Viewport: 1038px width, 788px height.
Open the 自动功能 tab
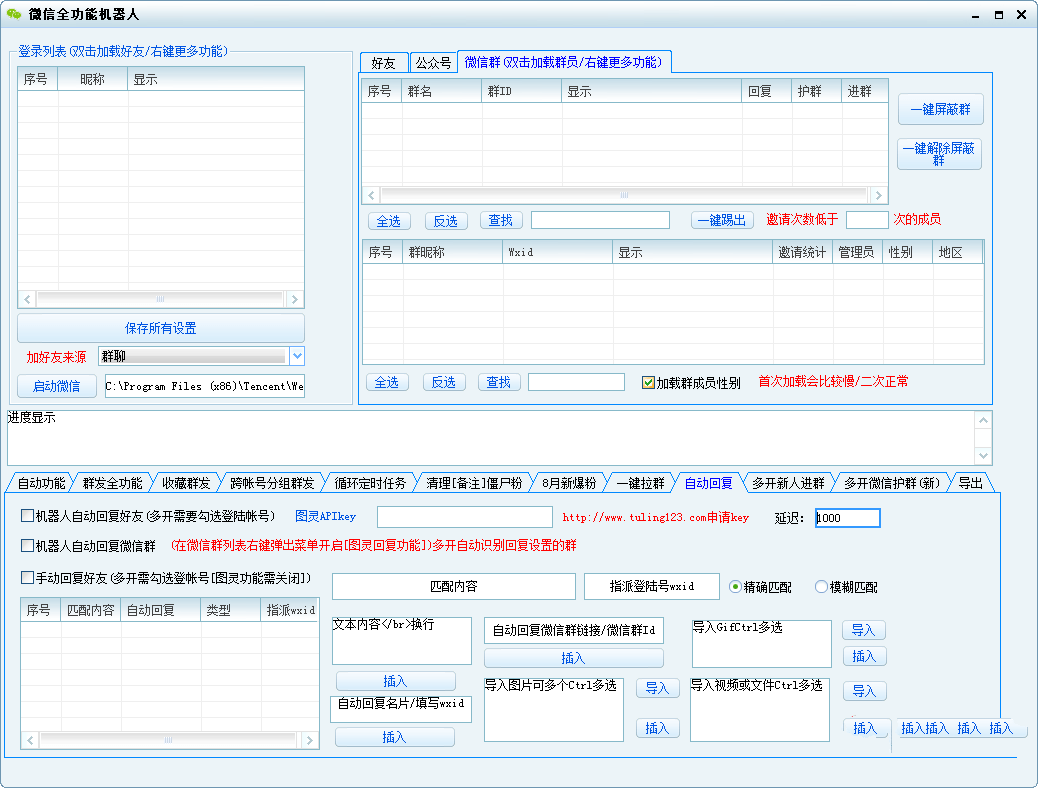pyautogui.click(x=41, y=483)
